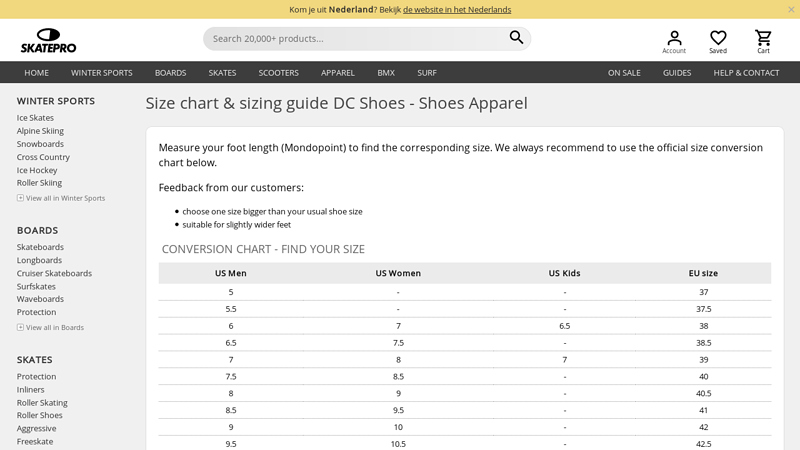Open Alpine Skiing sidebar link
The height and width of the screenshot is (450, 800).
[40, 131]
